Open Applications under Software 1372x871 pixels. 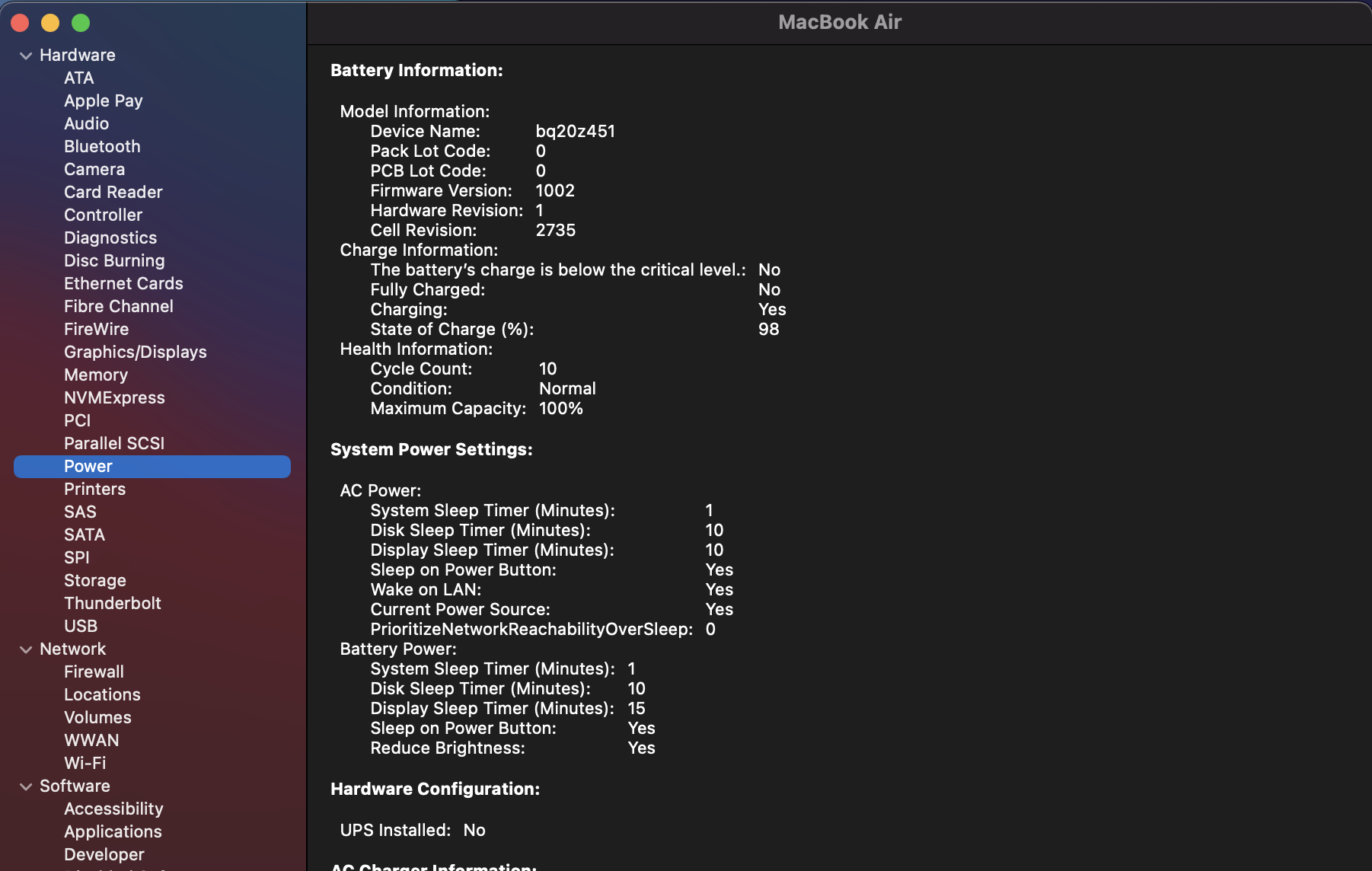pos(113,832)
